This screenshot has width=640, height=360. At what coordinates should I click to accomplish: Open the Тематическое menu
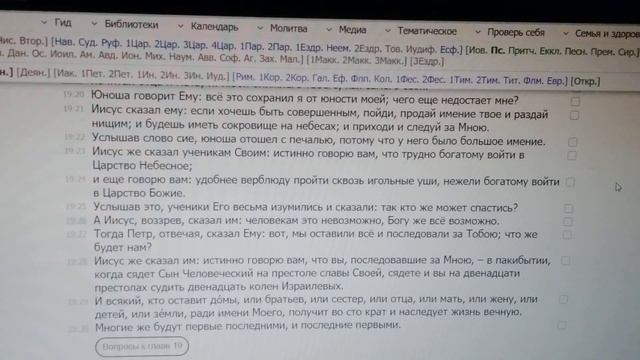(427, 31)
